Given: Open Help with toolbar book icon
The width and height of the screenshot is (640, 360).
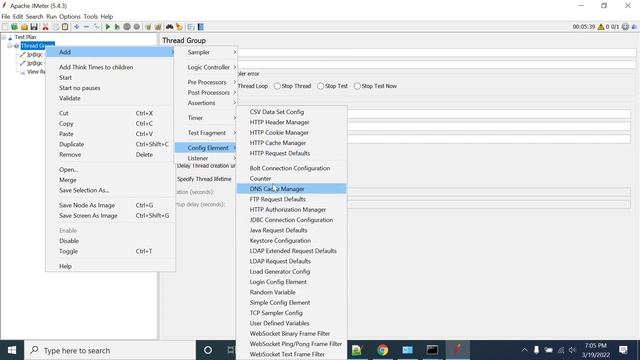Looking at the screenshot, I should click(x=200, y=27).
